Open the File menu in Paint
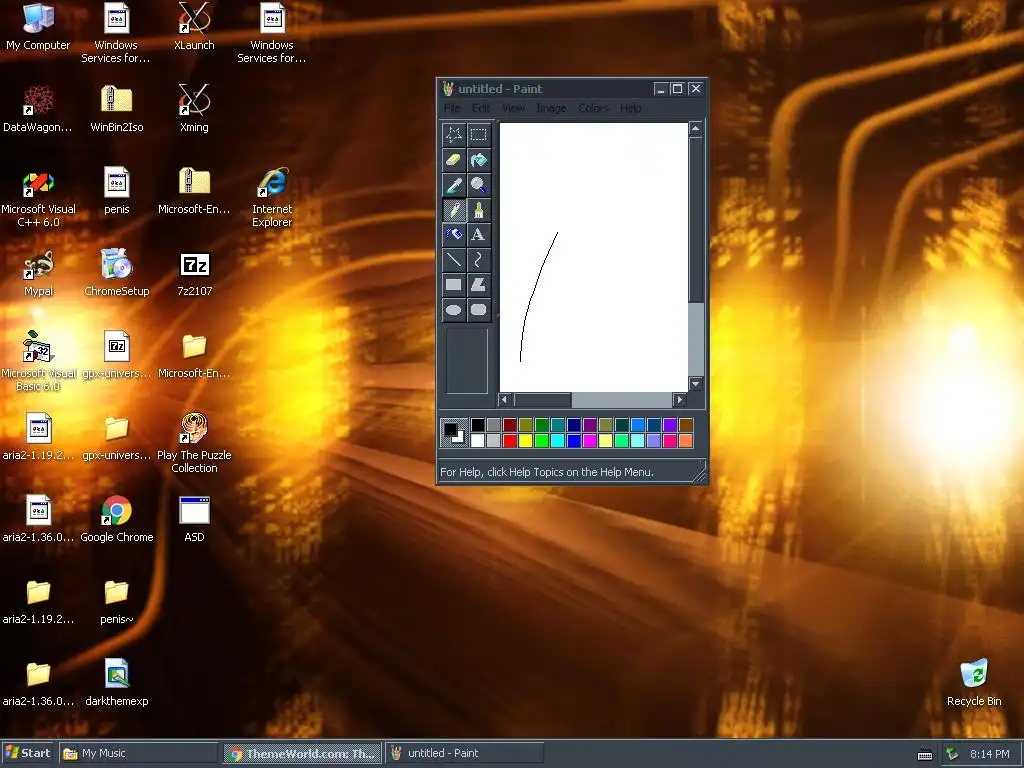The height and width of the screenshot is (768, 1024). (453, 108)
